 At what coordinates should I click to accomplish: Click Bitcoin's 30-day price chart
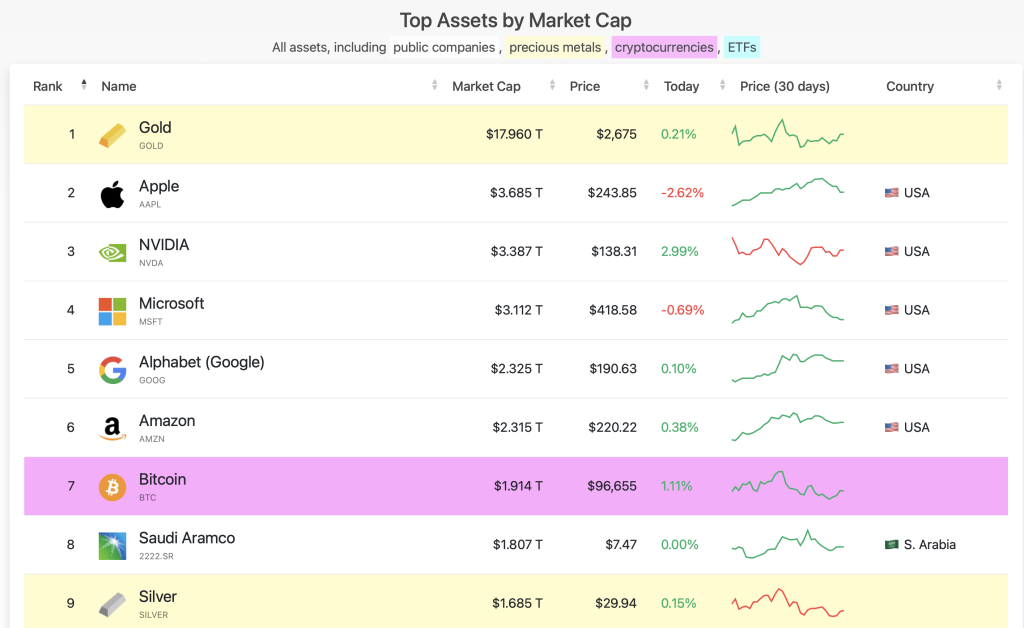click(788, 486)
